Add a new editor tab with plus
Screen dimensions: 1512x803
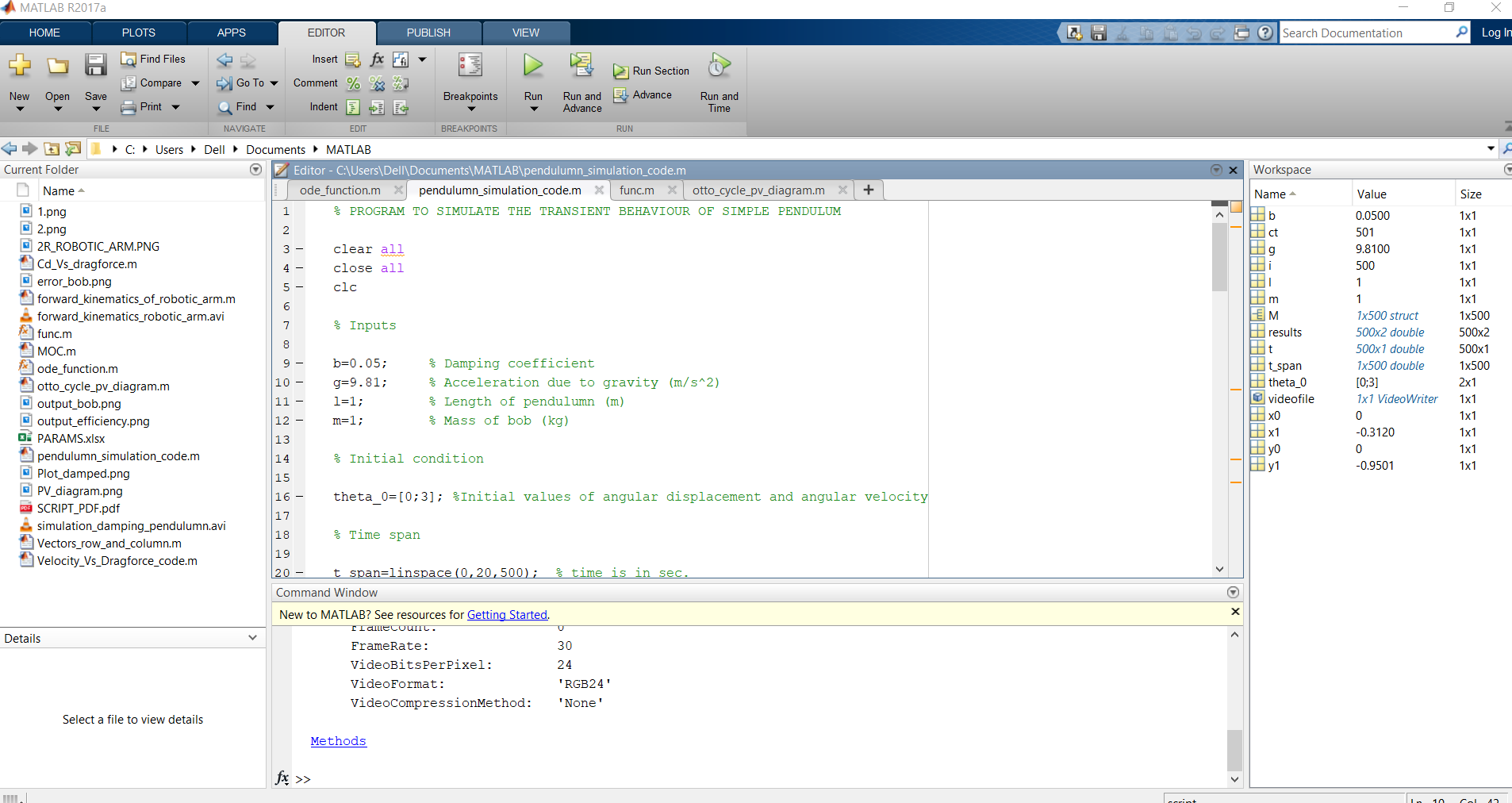pos(869,190)
